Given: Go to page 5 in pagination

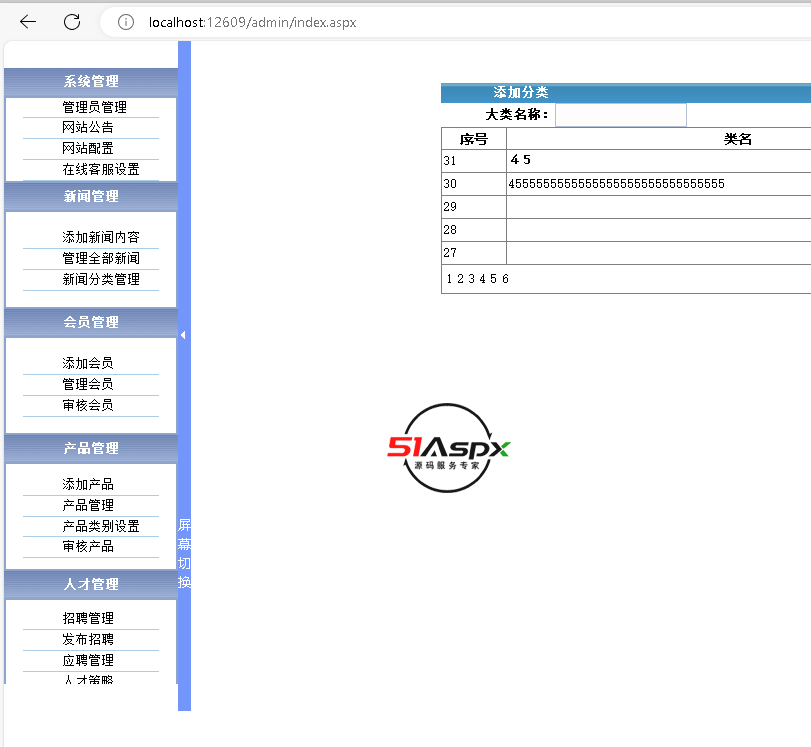Looking at the screenshot, I should pyautogui.click(x=493, y=279).
